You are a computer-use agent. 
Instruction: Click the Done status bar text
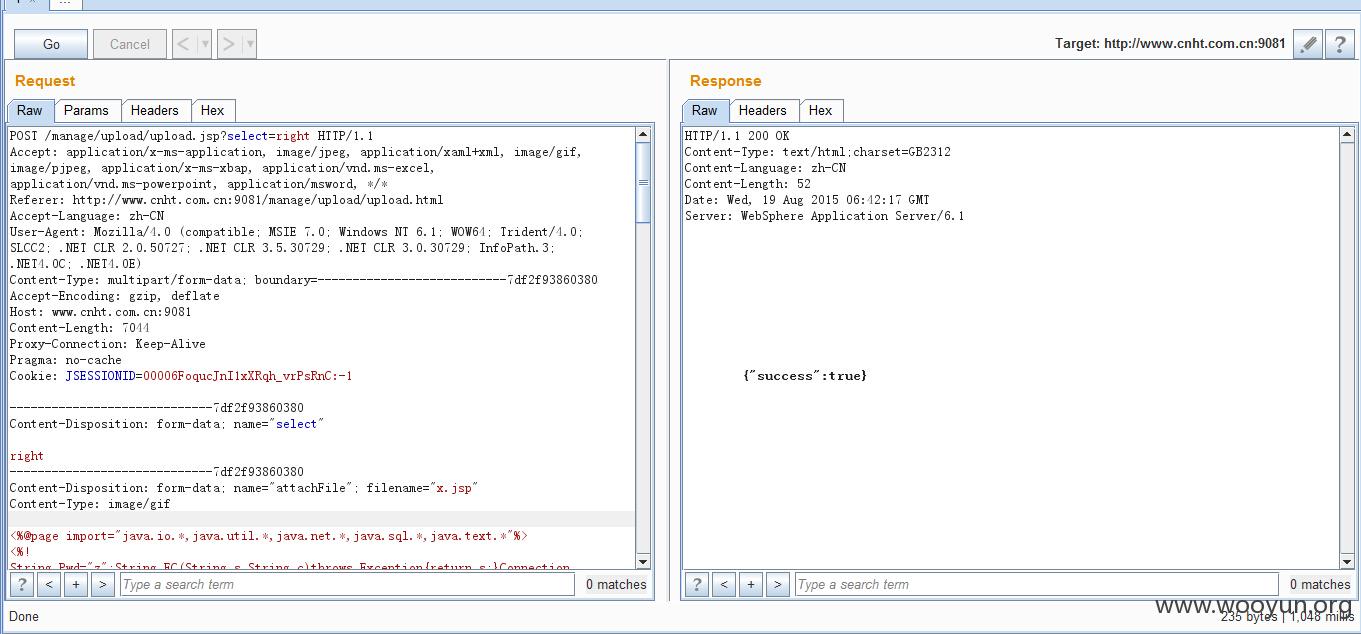pos(24,616)
